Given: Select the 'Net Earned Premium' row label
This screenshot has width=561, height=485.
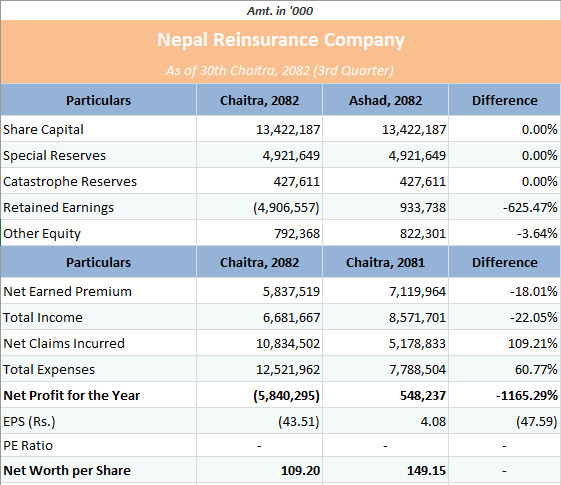Looking at the screenshot, I should tap(67, 292).
